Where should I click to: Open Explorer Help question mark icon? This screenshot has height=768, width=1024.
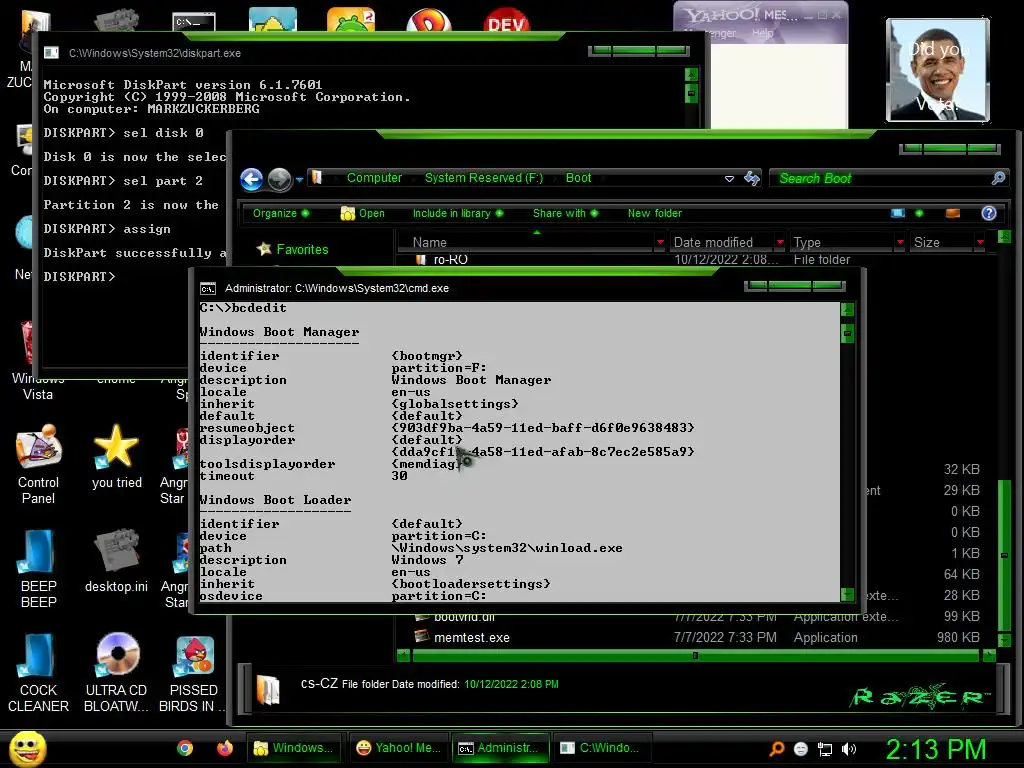coord(989,214)
